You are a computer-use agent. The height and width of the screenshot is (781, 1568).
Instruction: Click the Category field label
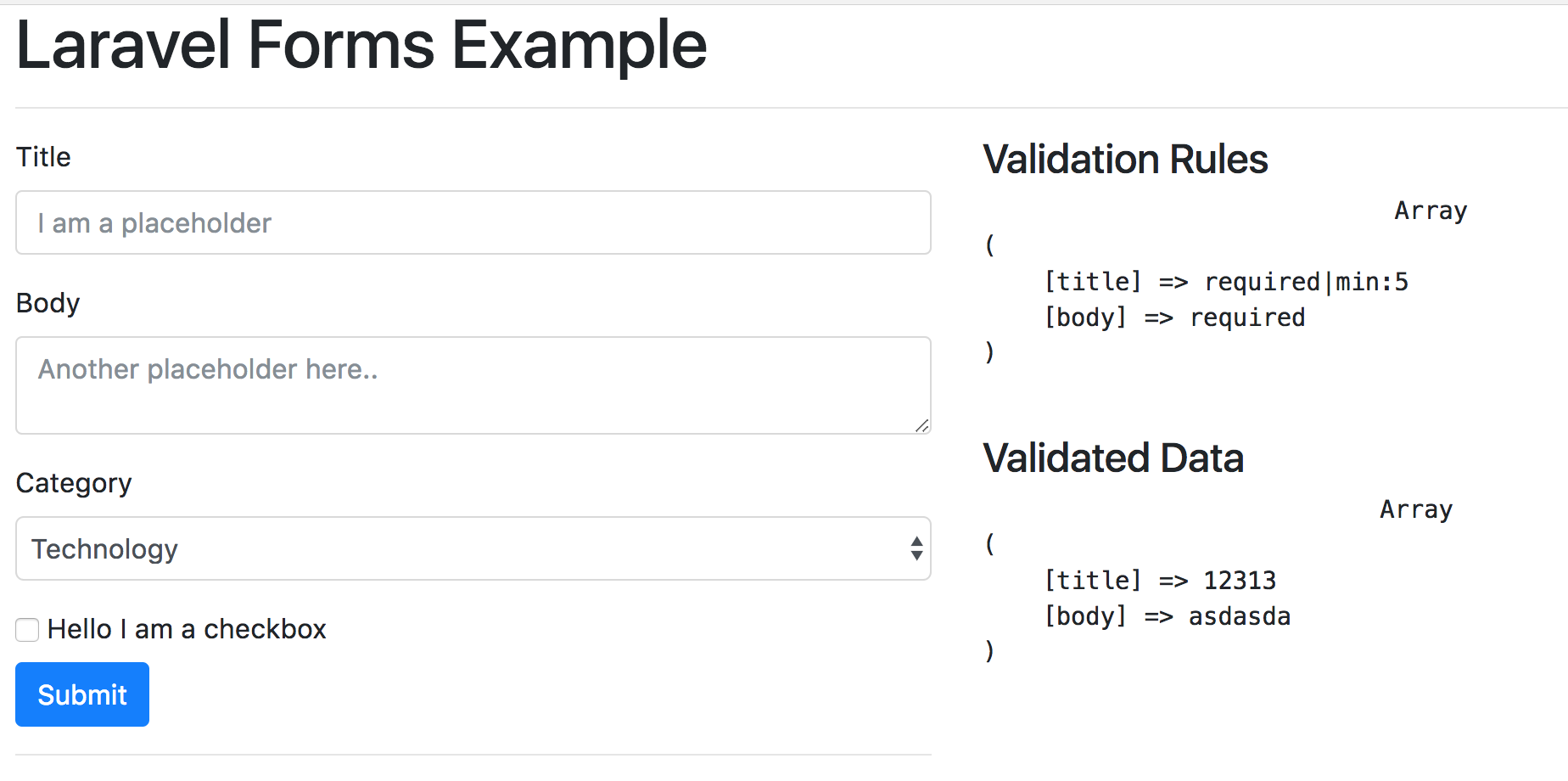[x=74, y=483]
